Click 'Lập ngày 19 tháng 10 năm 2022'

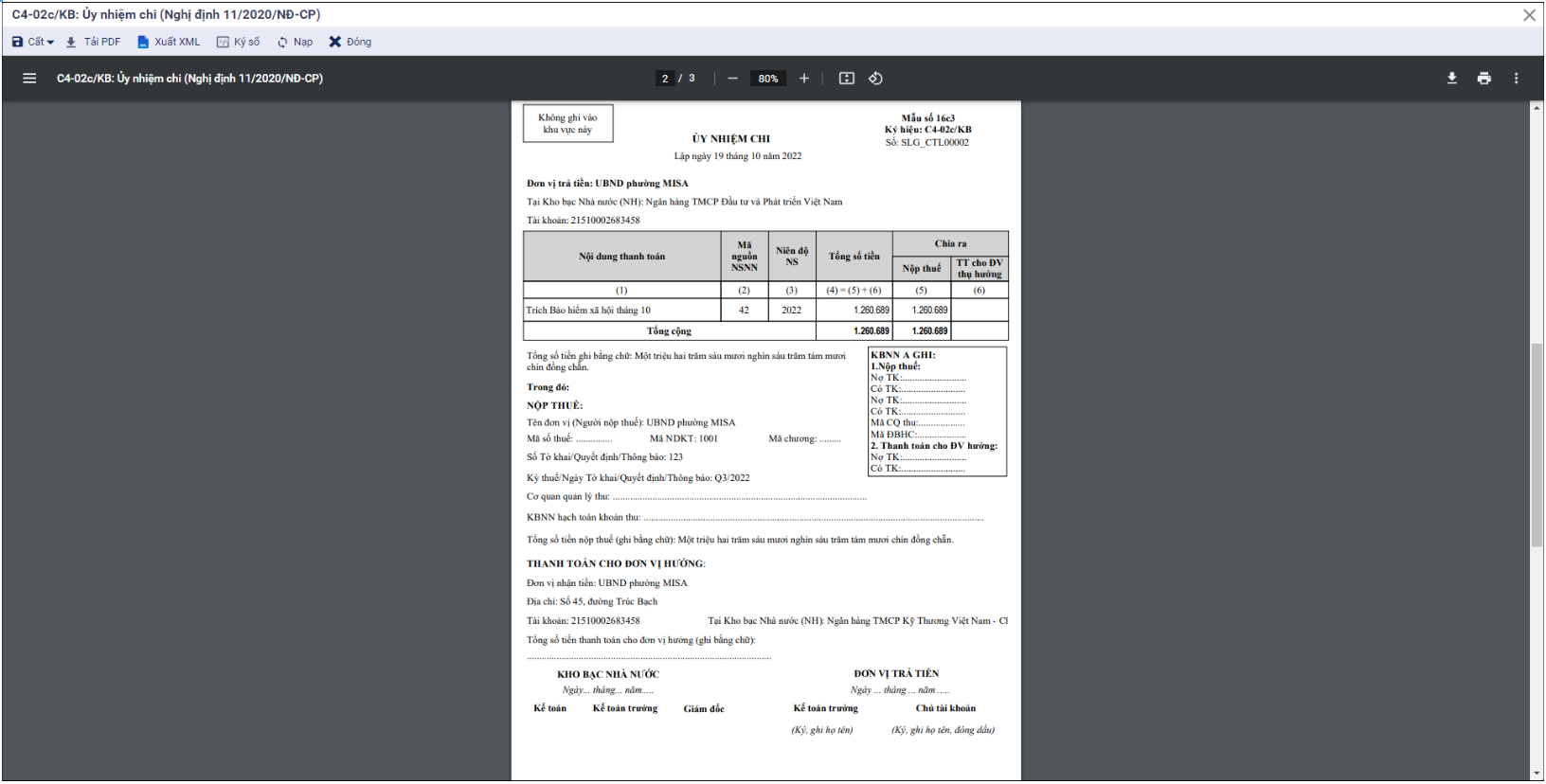point(738,156)
